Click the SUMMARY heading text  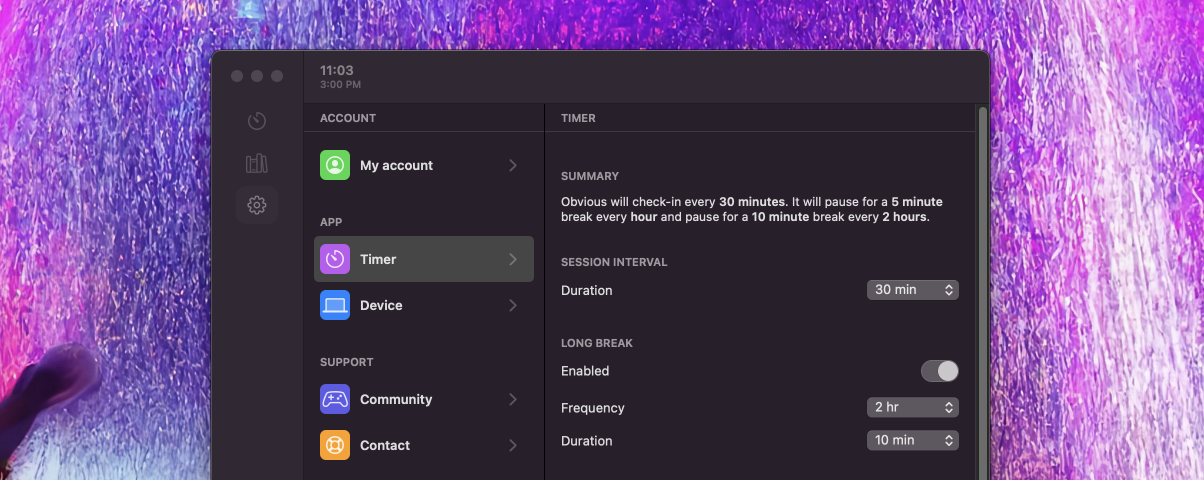coord(590,176)
